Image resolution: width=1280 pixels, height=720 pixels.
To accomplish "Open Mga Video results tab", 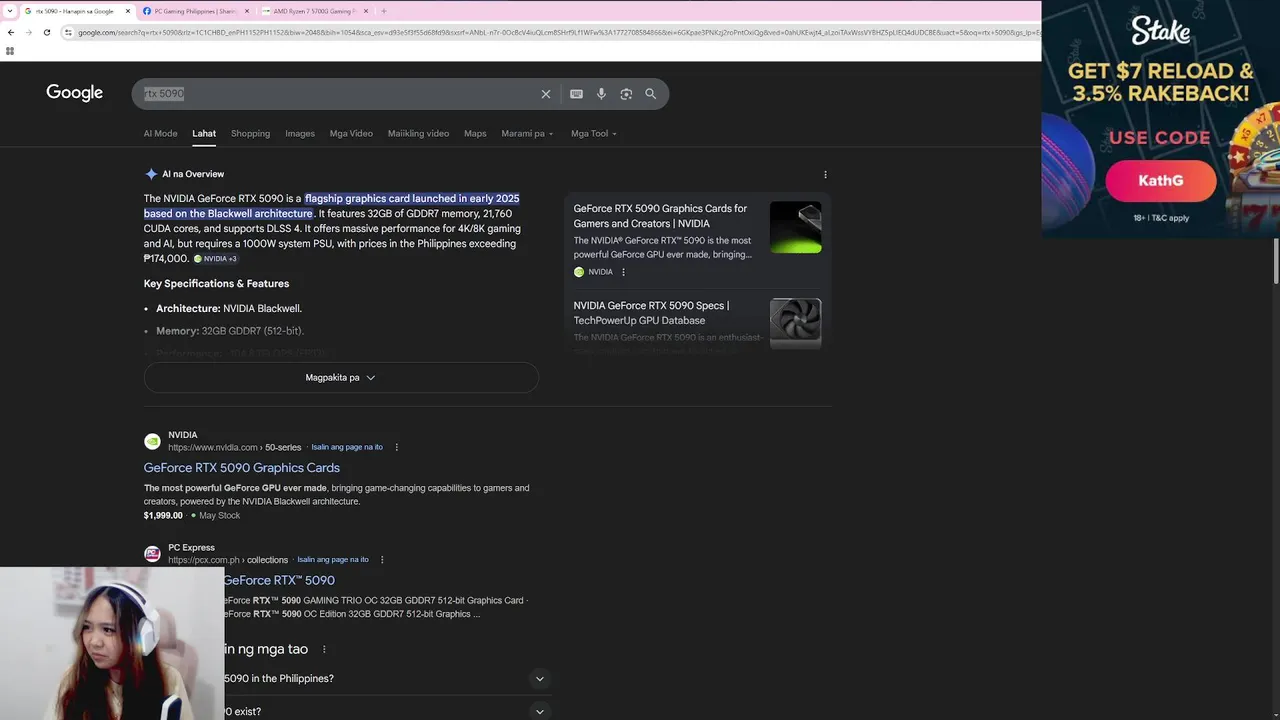I will point(351,133).
